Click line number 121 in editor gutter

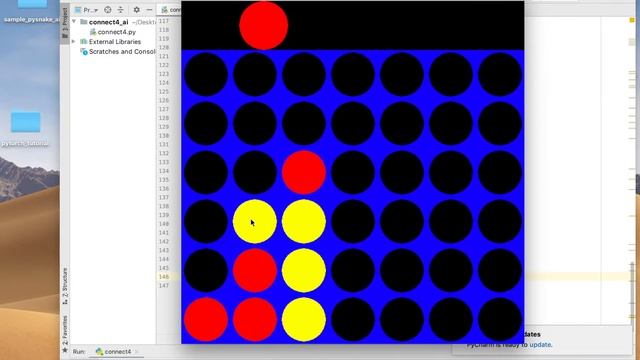(164, 56)
